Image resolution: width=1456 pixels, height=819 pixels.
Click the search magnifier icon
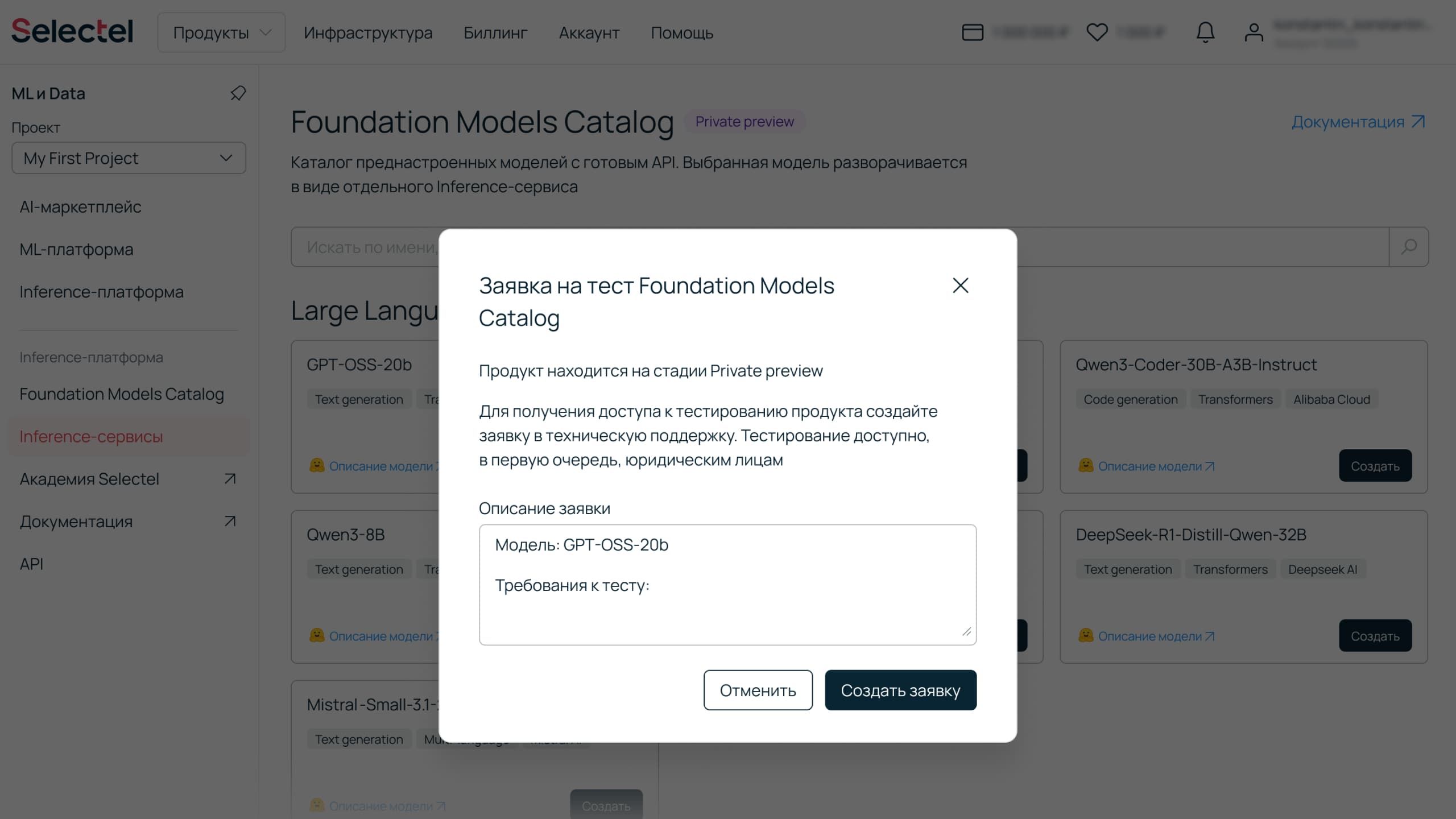pos(1409,247)
